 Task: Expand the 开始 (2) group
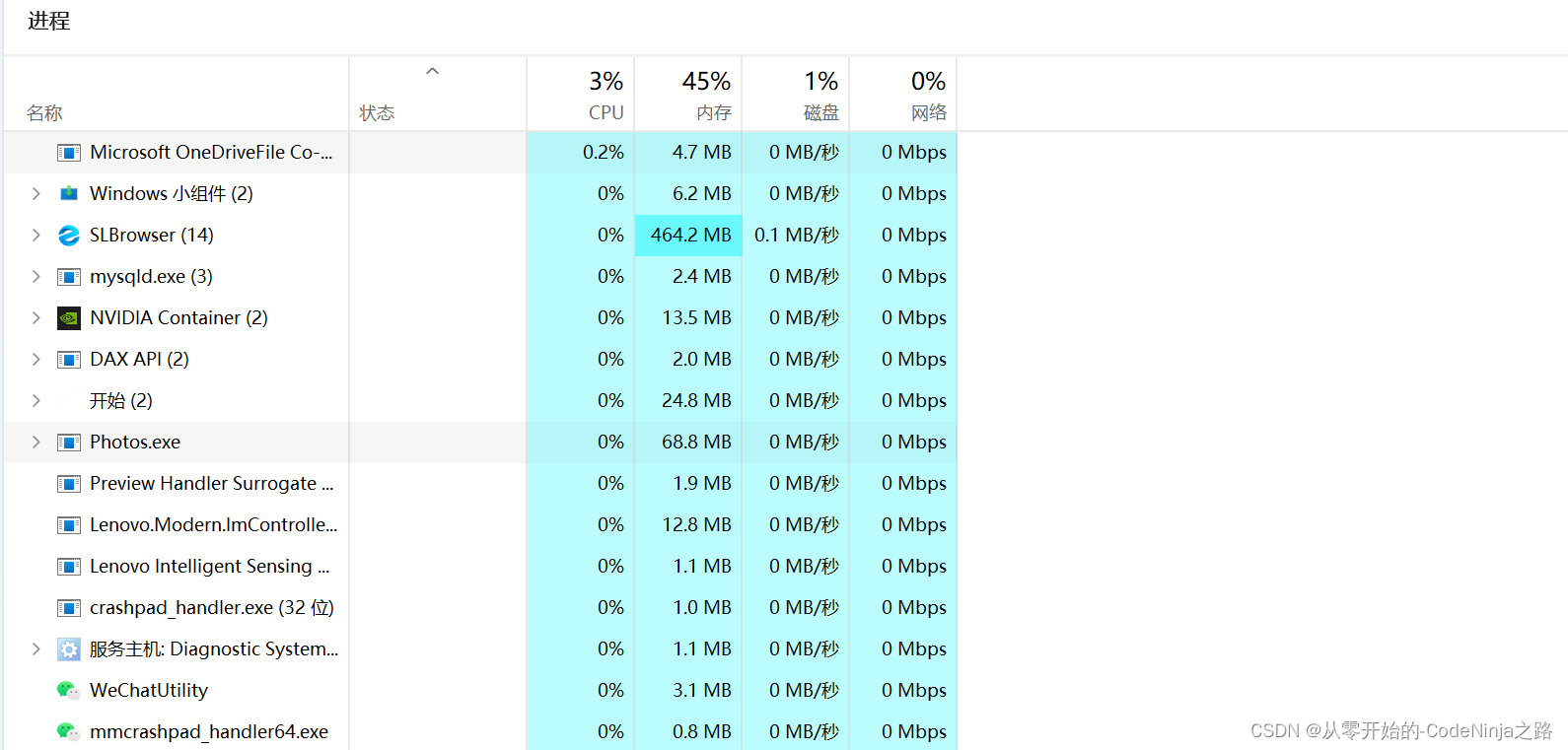[36, 401]
